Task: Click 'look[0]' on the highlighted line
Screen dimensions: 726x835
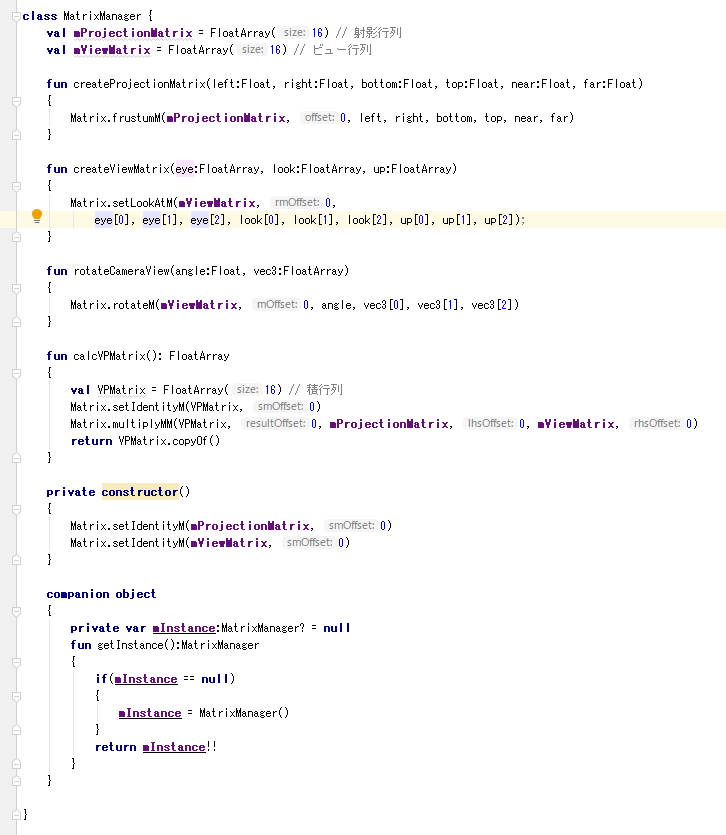Action: click(259, 220)
